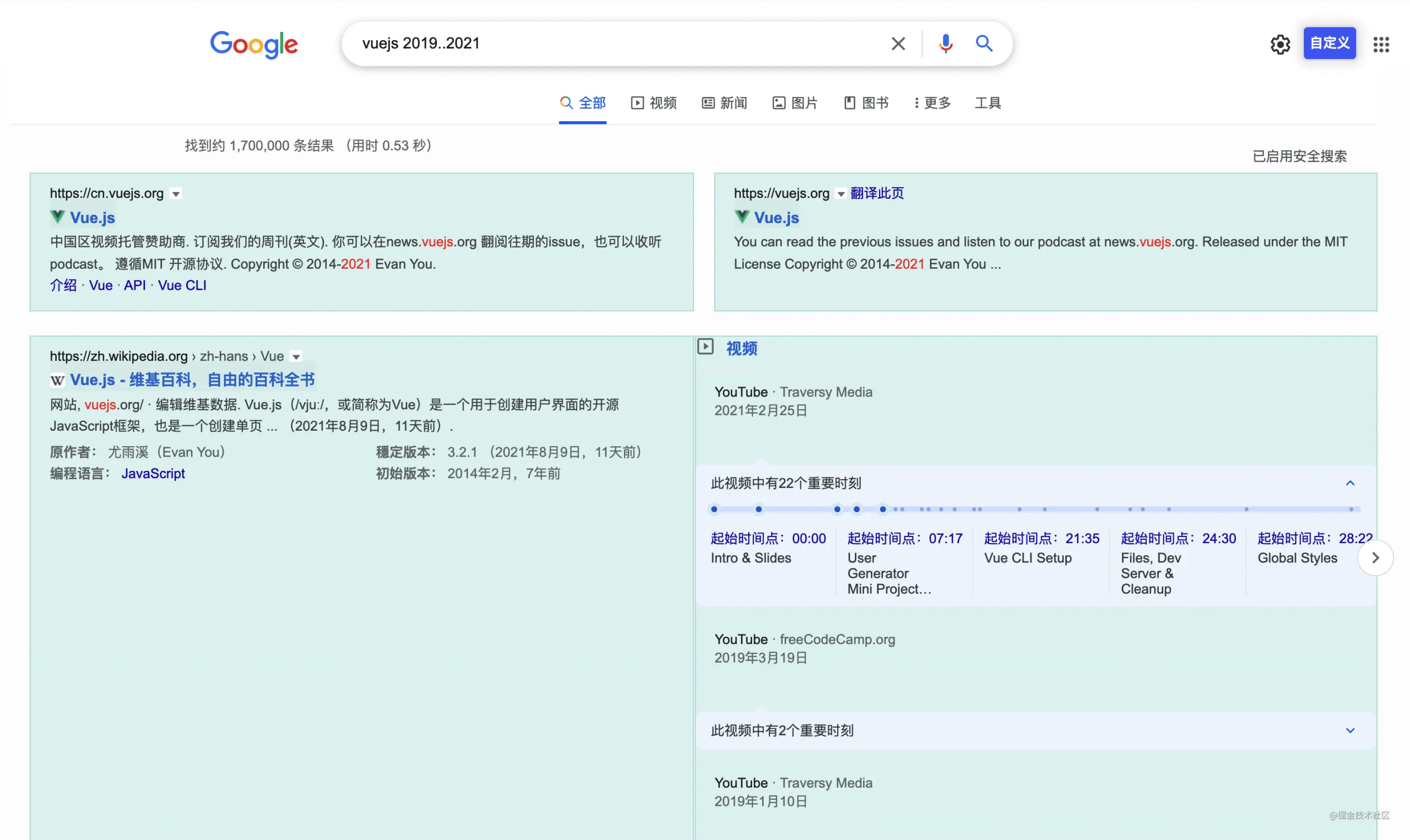This screenshot has width=1410, height=840.
Task: Click the Google logo
Action: tap(254, 44)
